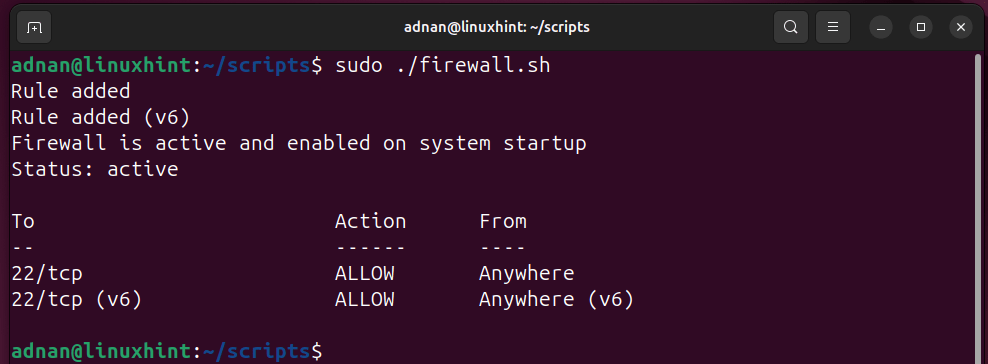The width and height of the screenshot is (988, 364).
Task: Click the 'Action' column header
Action: click(370, 222)
